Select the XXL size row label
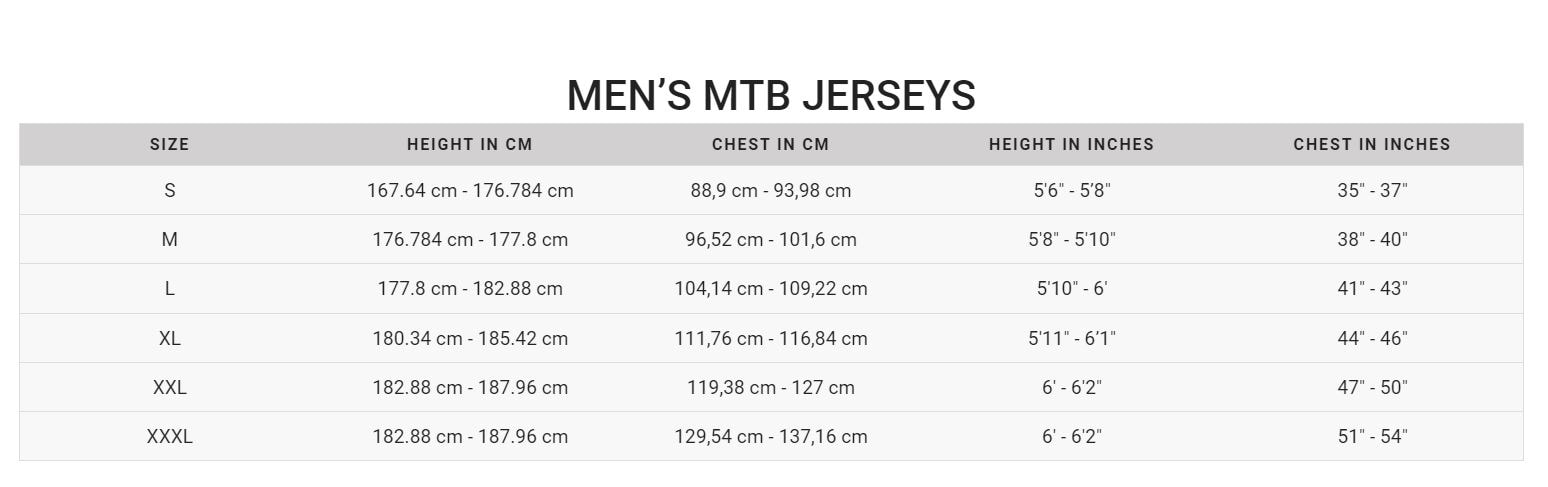1548x487 pixels. click(169, 388)
